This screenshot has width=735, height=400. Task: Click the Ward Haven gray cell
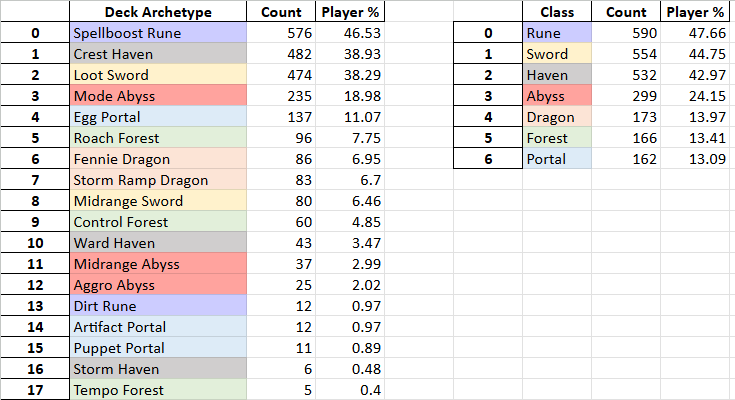pos(158,243)
